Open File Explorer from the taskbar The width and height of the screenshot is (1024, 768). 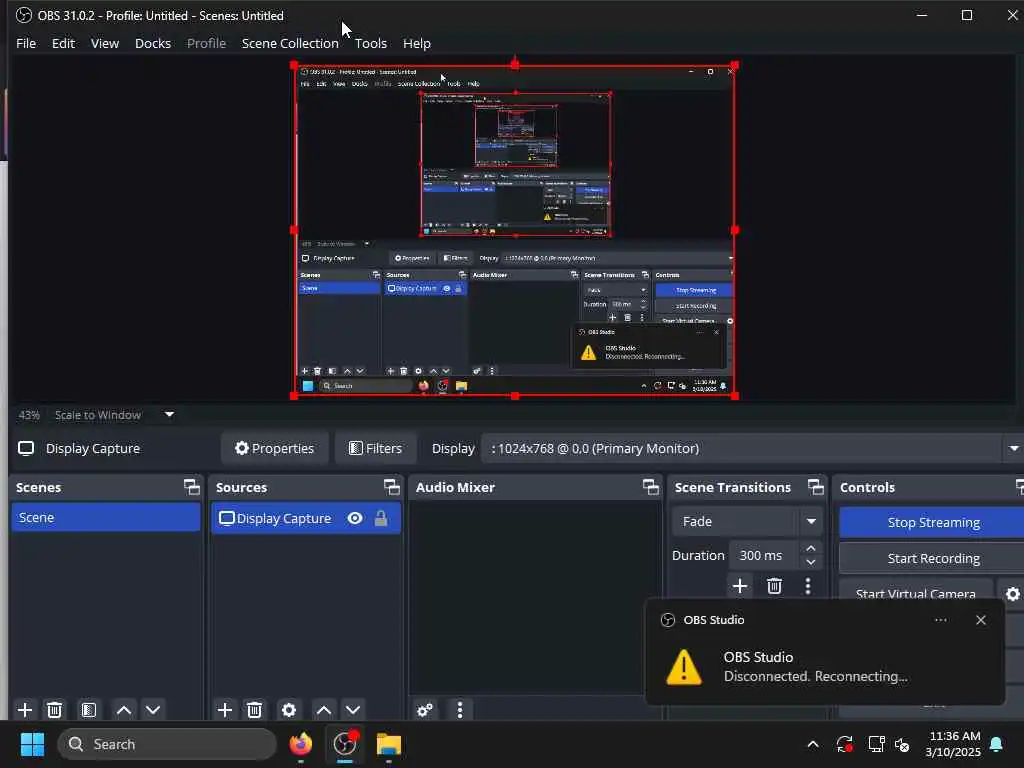(x=389, y=744)
